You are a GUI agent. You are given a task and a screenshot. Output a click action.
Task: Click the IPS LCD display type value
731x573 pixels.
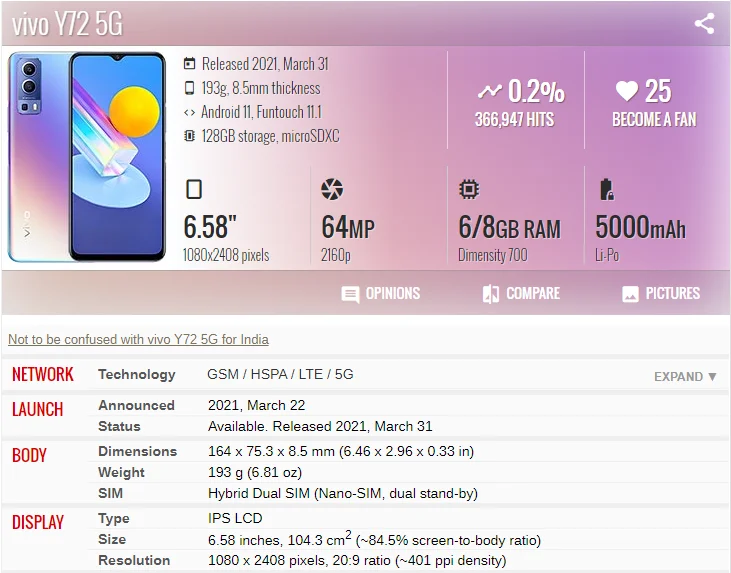pyautogui.click(x=235, y=518)
